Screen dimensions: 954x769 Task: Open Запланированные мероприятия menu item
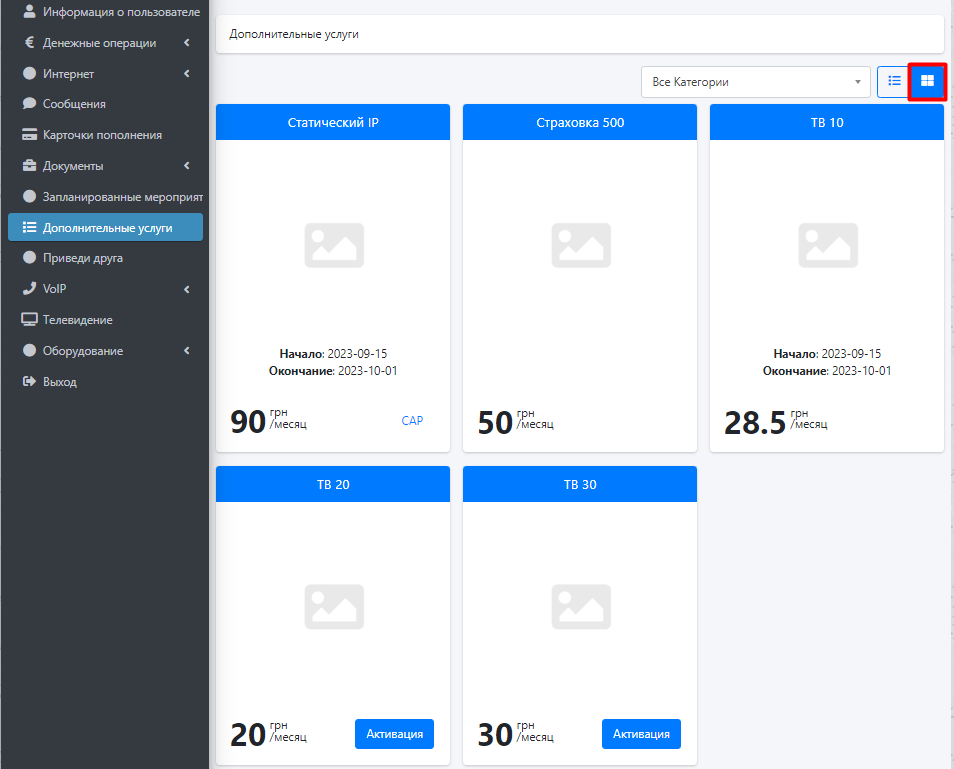[x=122, y=197]
